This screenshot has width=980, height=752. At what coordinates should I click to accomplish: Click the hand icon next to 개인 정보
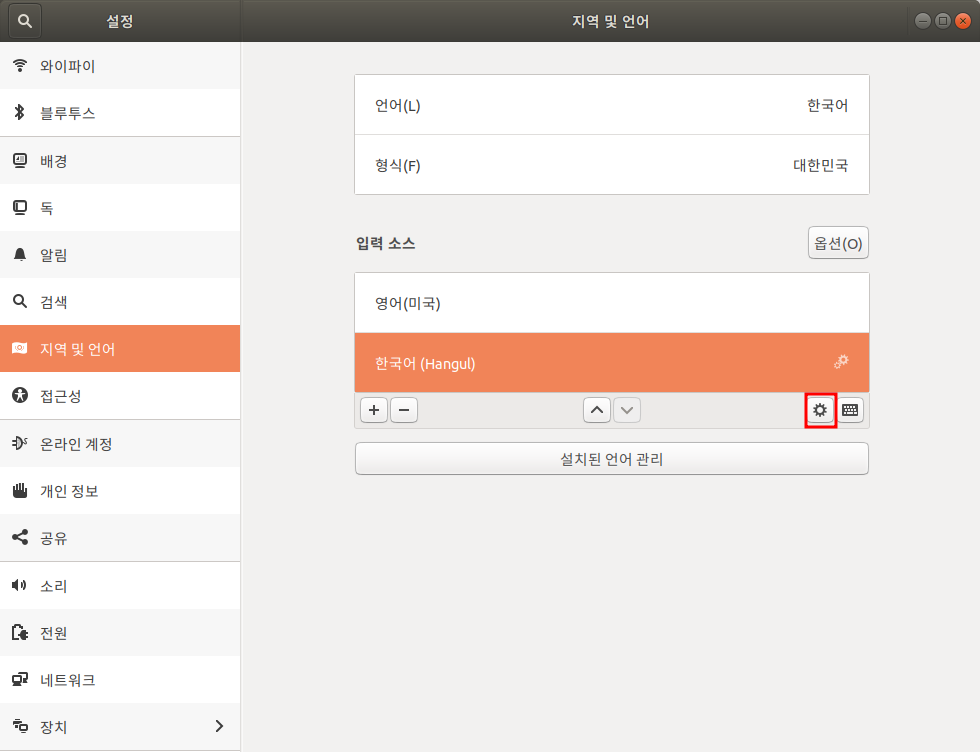tap(20, 490)
